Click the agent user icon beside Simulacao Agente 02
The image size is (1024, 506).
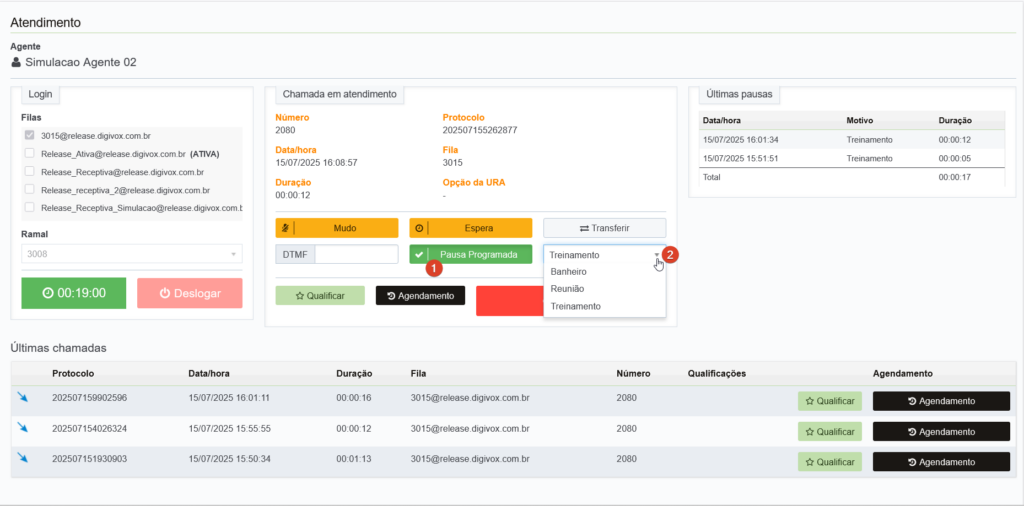point(16,63)
